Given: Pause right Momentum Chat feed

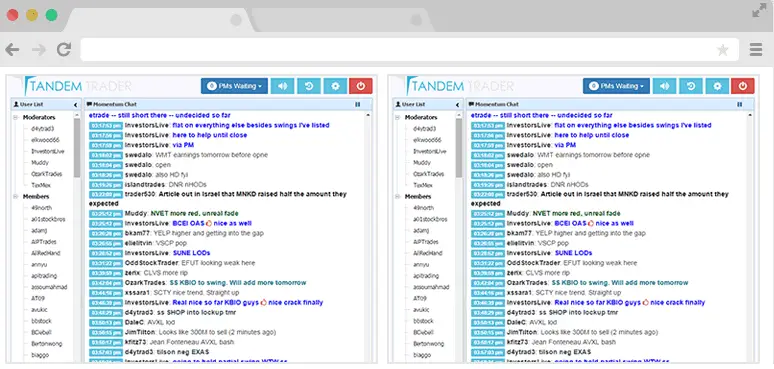Looking at the screenshot, I should 739,105.
